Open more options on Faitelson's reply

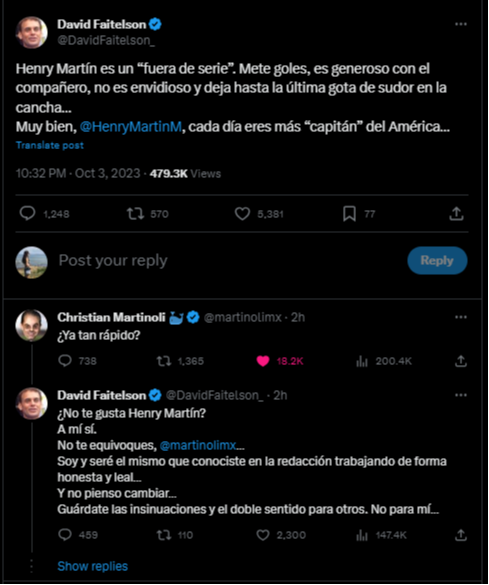pyautogui.click(x=461, y=395)
